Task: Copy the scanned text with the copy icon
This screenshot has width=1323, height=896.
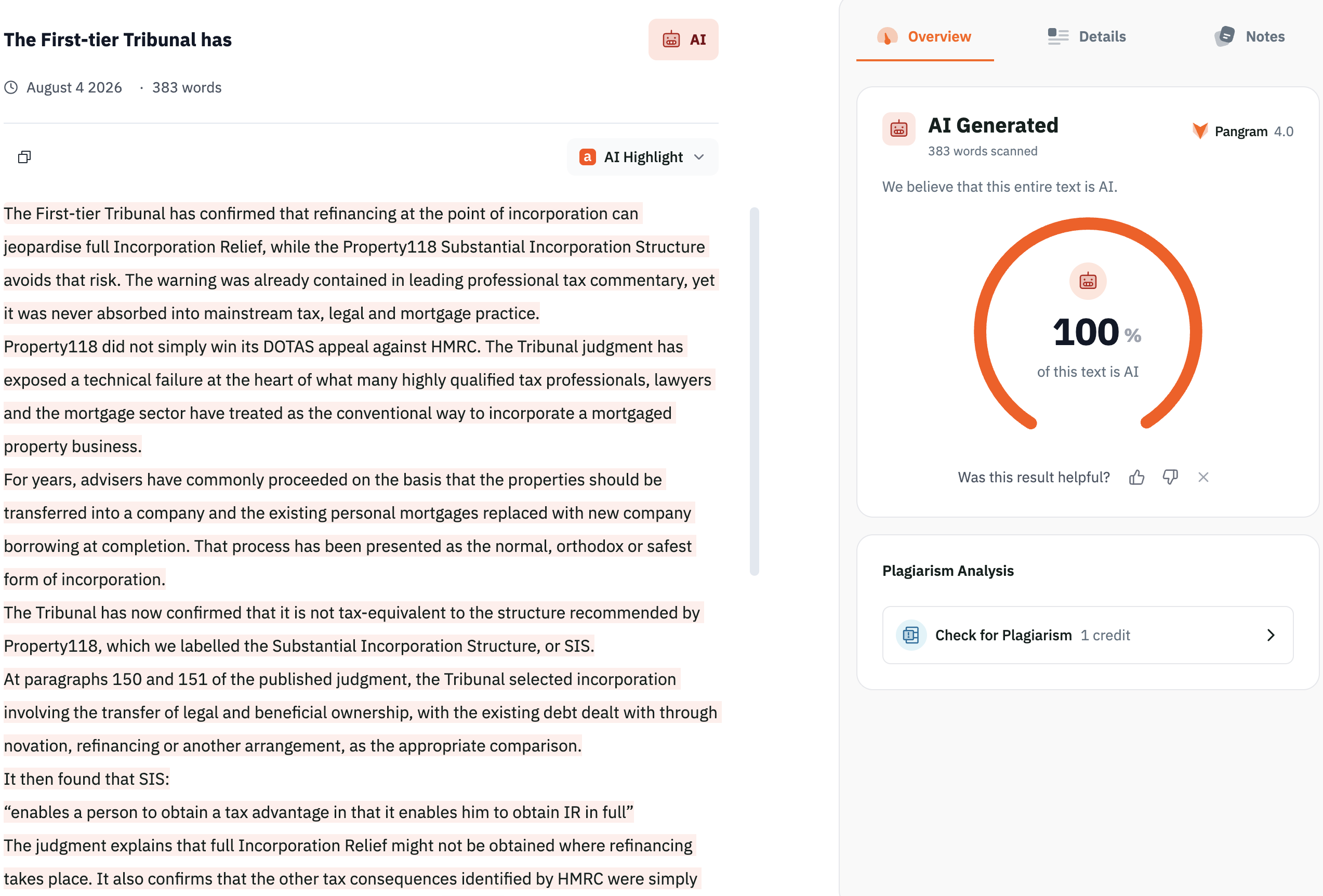Action: [24, 156]
